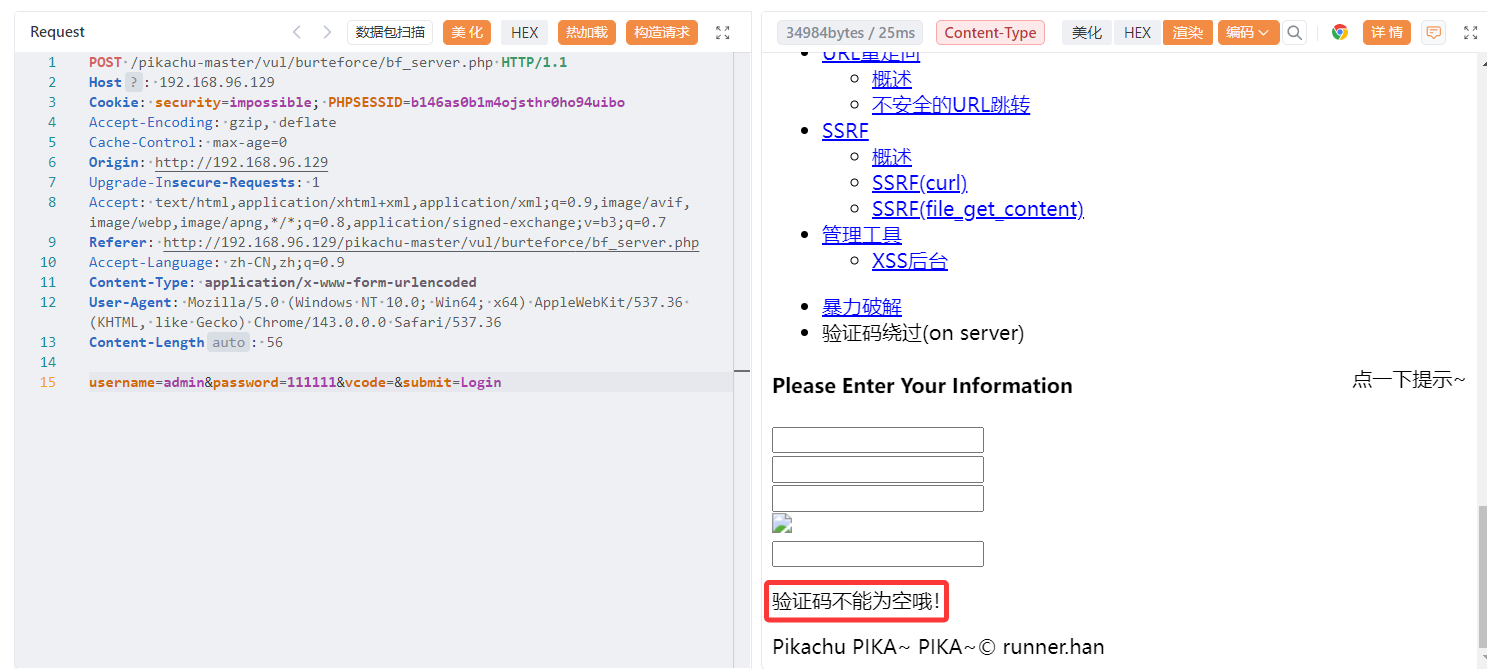The width and height of the screenshot is (1487, 669).
Task: Click line number 15 in request editor
Action: 48,382
